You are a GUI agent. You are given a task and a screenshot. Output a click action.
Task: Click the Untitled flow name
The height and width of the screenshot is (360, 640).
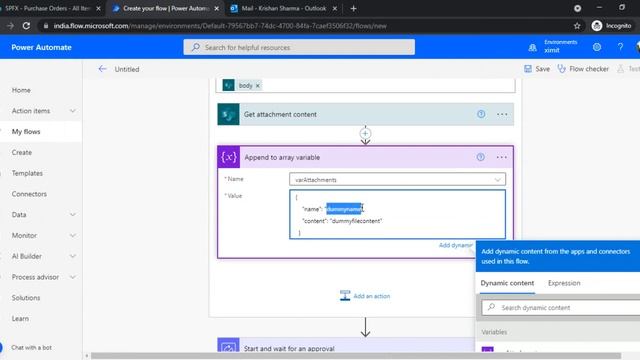point(127,69)
